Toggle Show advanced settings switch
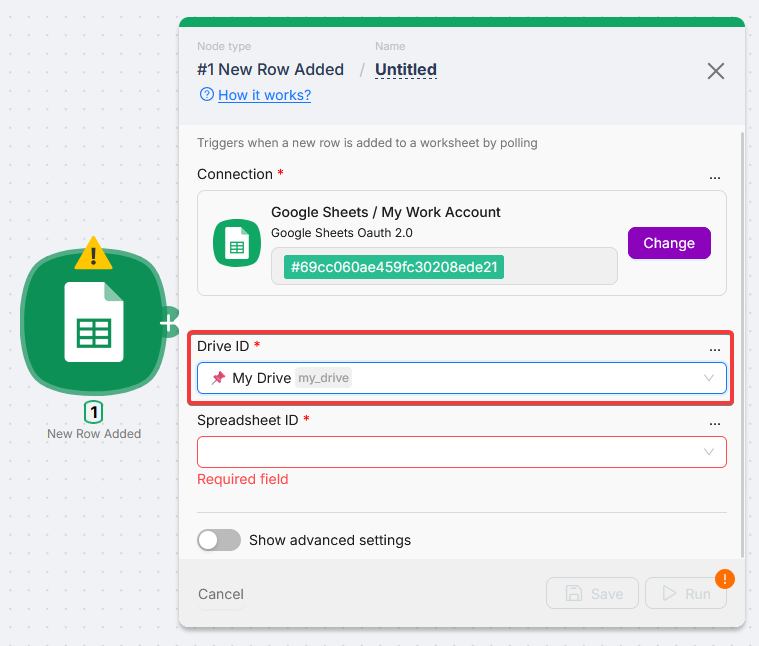 click(219, 540)
